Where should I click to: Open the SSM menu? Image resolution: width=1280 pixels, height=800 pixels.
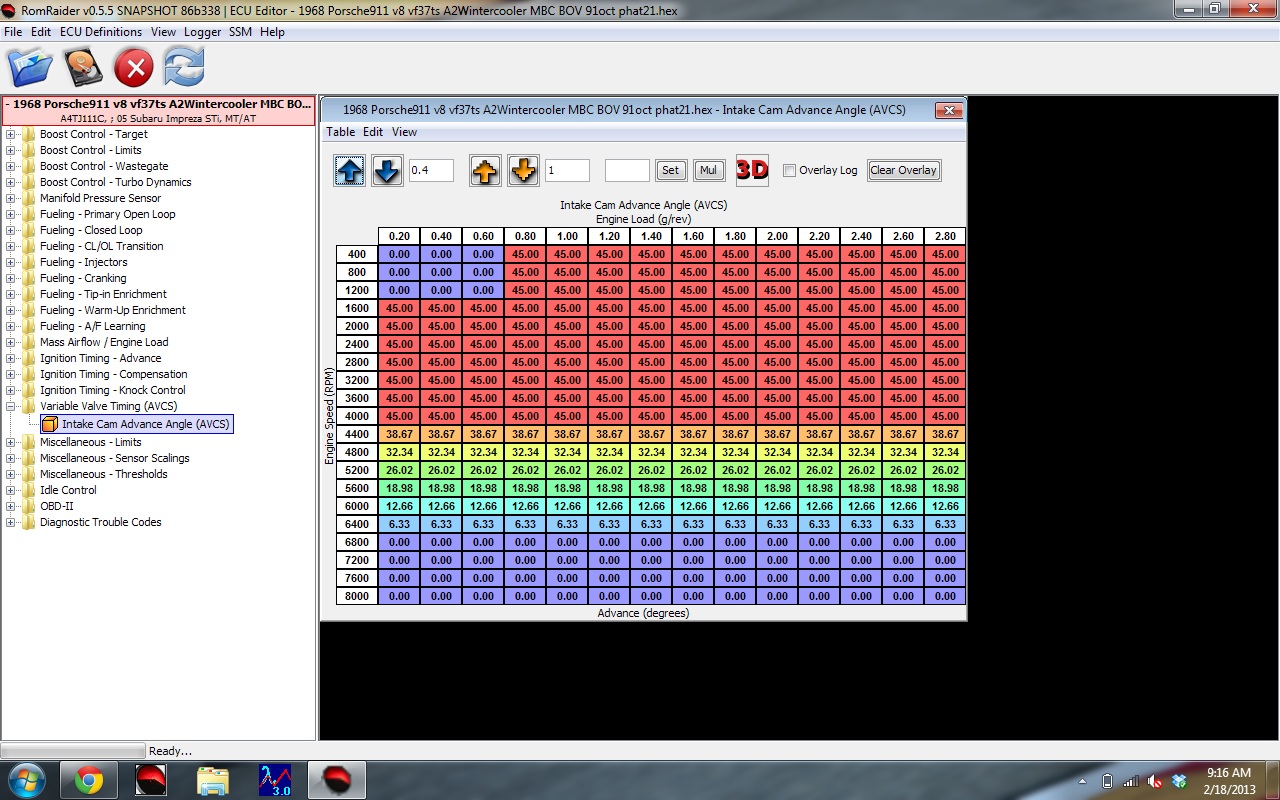[240, 32]
